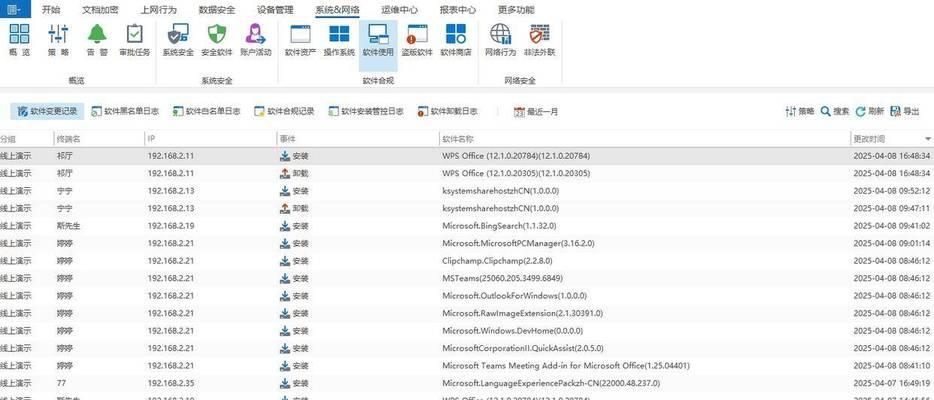Select the 软件变更记录 log view

(48, 111)
